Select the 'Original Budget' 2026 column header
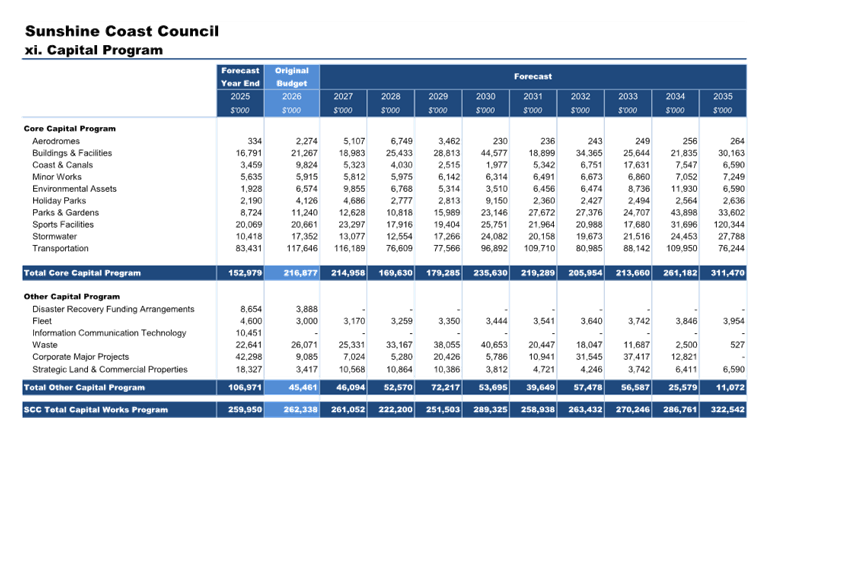This screenshot has height=580, width=842. 291,77
